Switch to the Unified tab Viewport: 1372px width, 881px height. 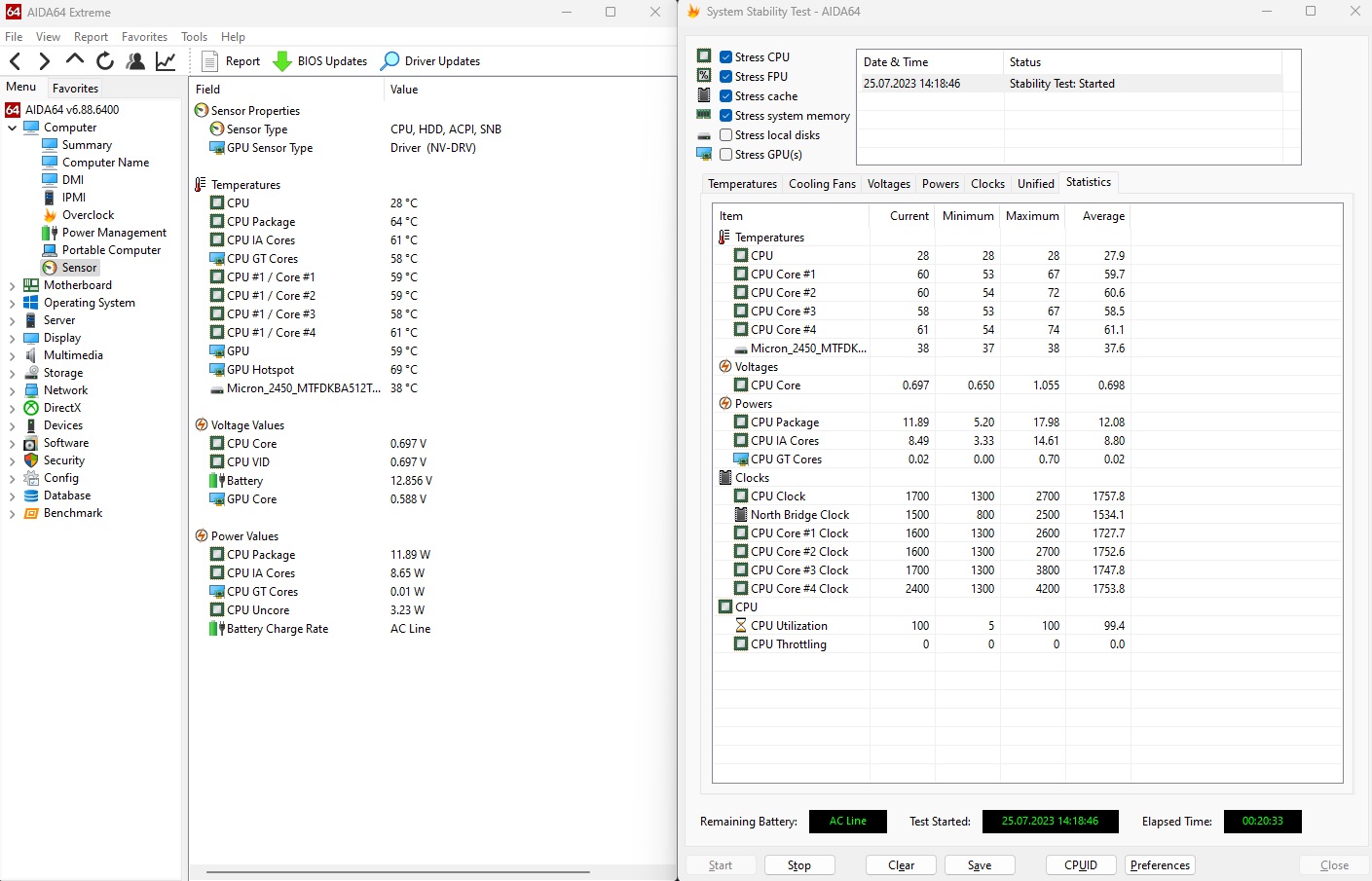[x=1035, y=184]
